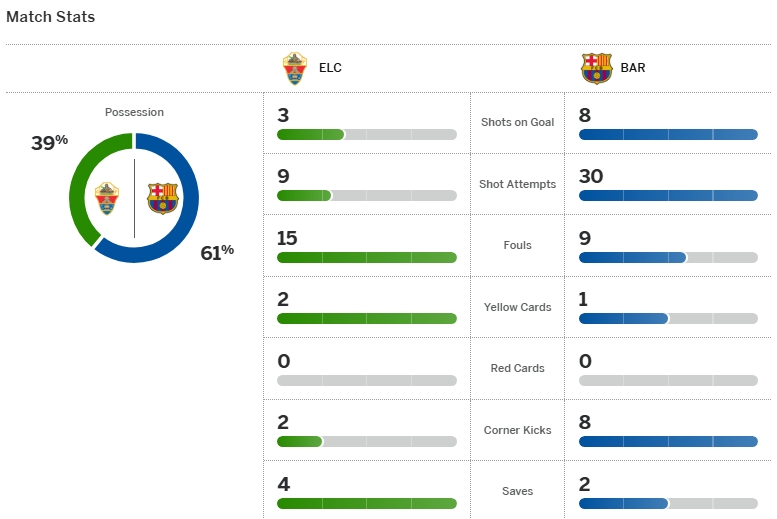This screenshot has width=777, height=519.
Task: Click Elche's Saves bar
Action: point(366,503)
